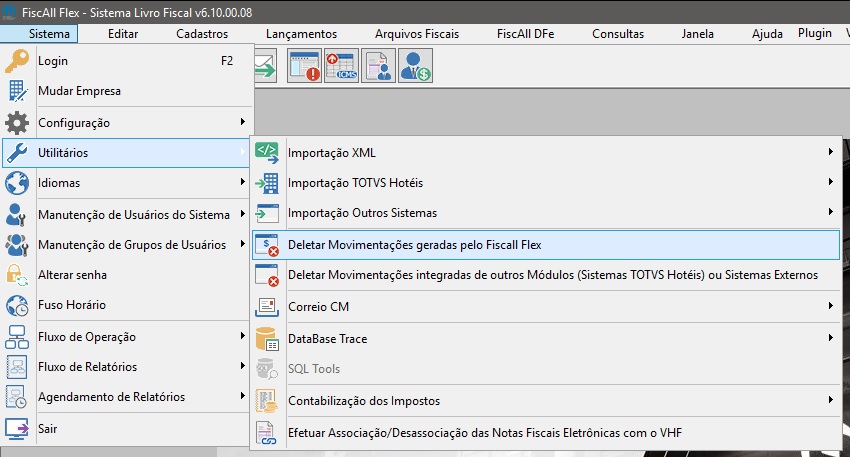The height and width of the screenshot is (457, 850).
Task: Expand the Idiomas submenu arrow
Action: [x=243, y=182]
